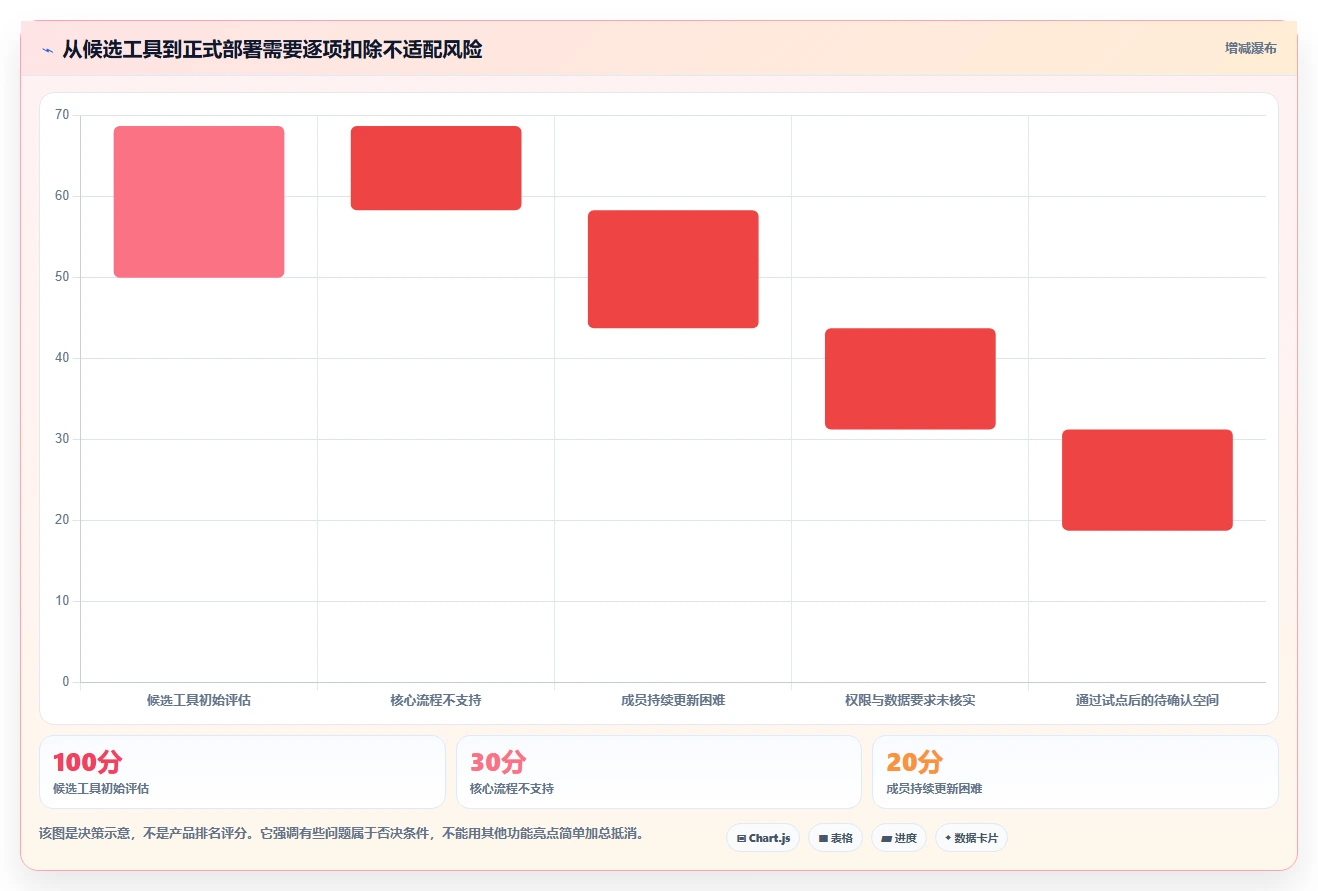Click the icon in the 表格 chip
1318x891 pixels.
tap(823, 838)
